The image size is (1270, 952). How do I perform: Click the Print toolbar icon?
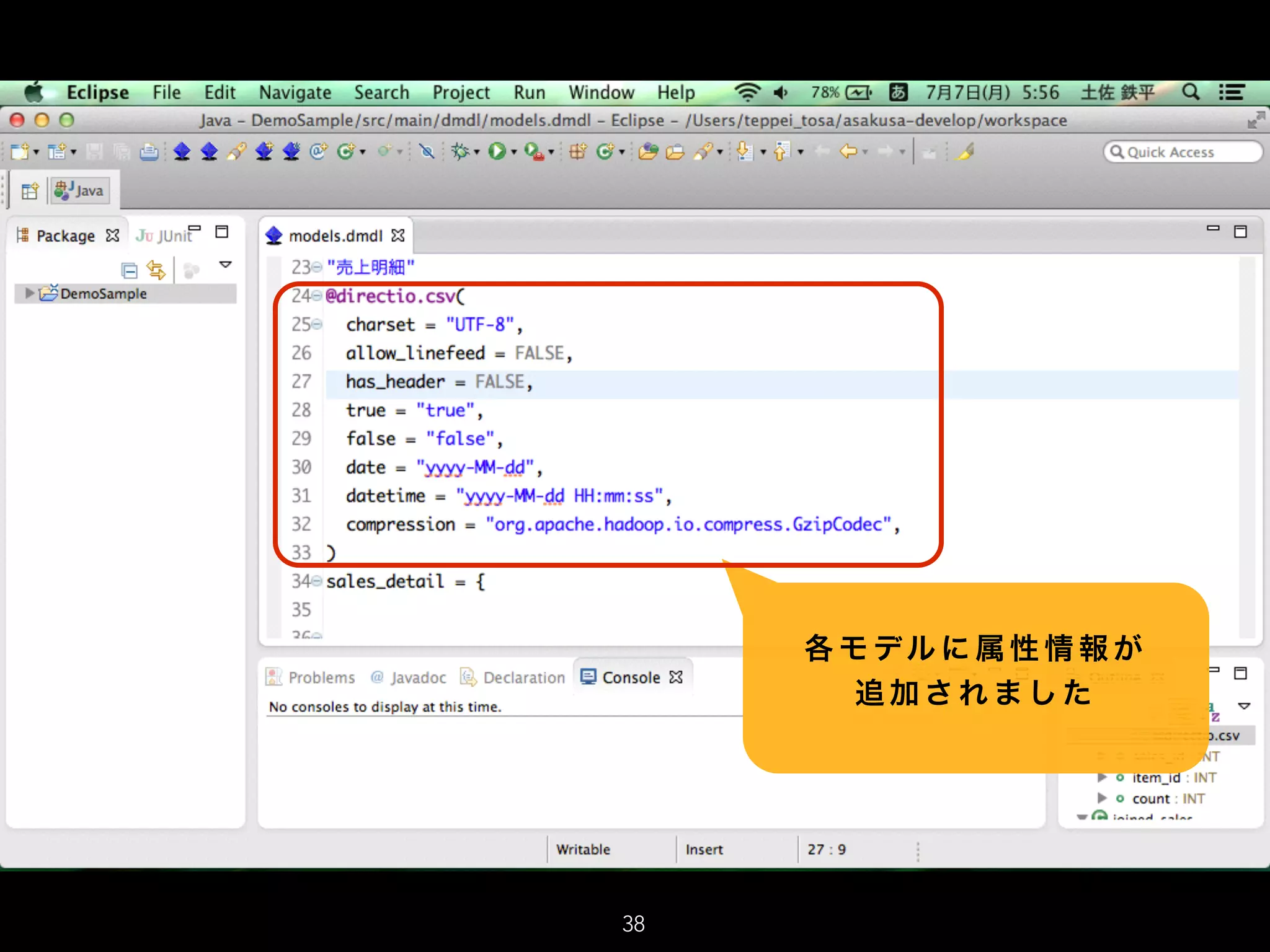[149, 151]
